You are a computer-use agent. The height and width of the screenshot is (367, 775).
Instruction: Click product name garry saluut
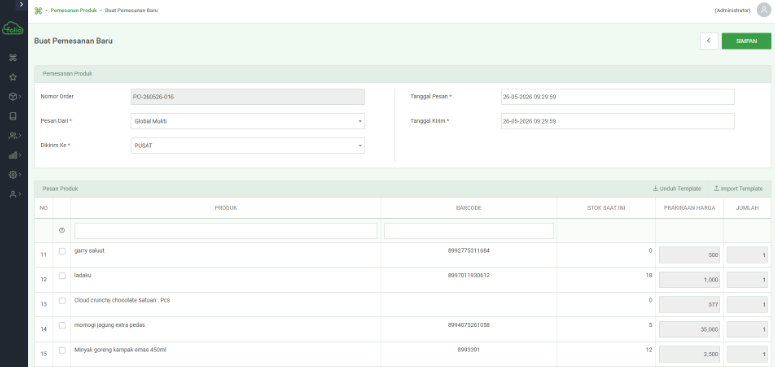(x=89, y=251)
